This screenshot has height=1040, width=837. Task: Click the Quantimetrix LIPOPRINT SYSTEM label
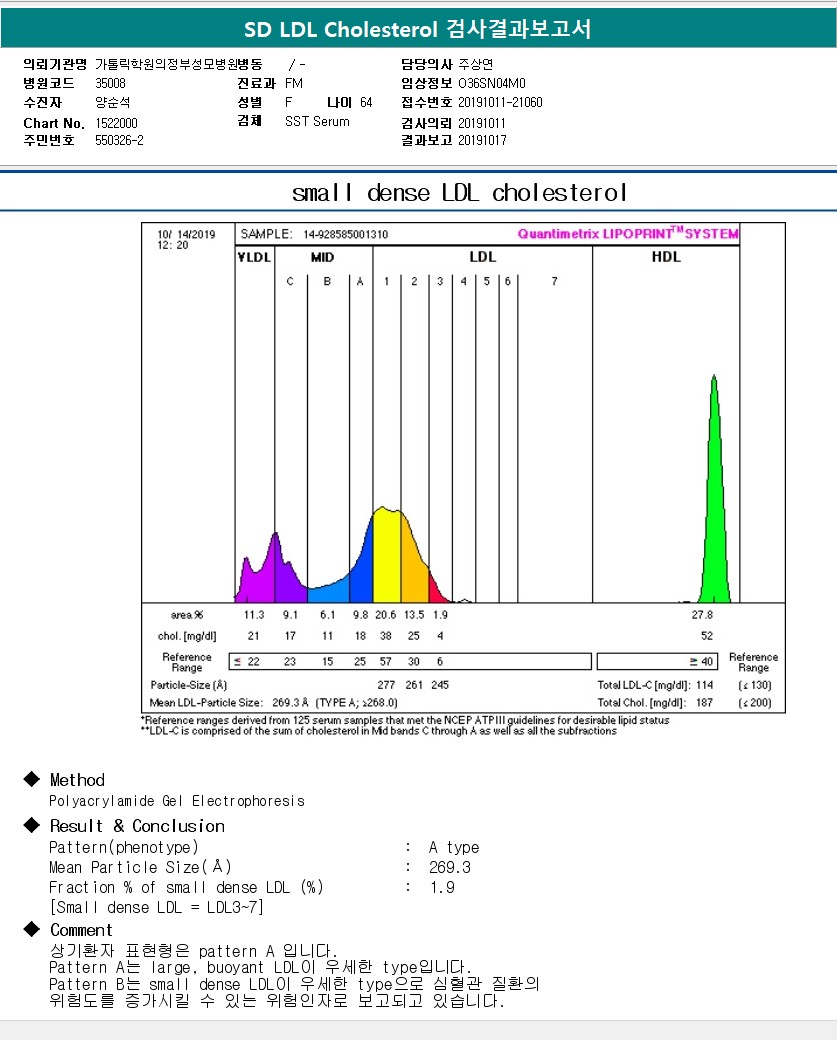628,234
